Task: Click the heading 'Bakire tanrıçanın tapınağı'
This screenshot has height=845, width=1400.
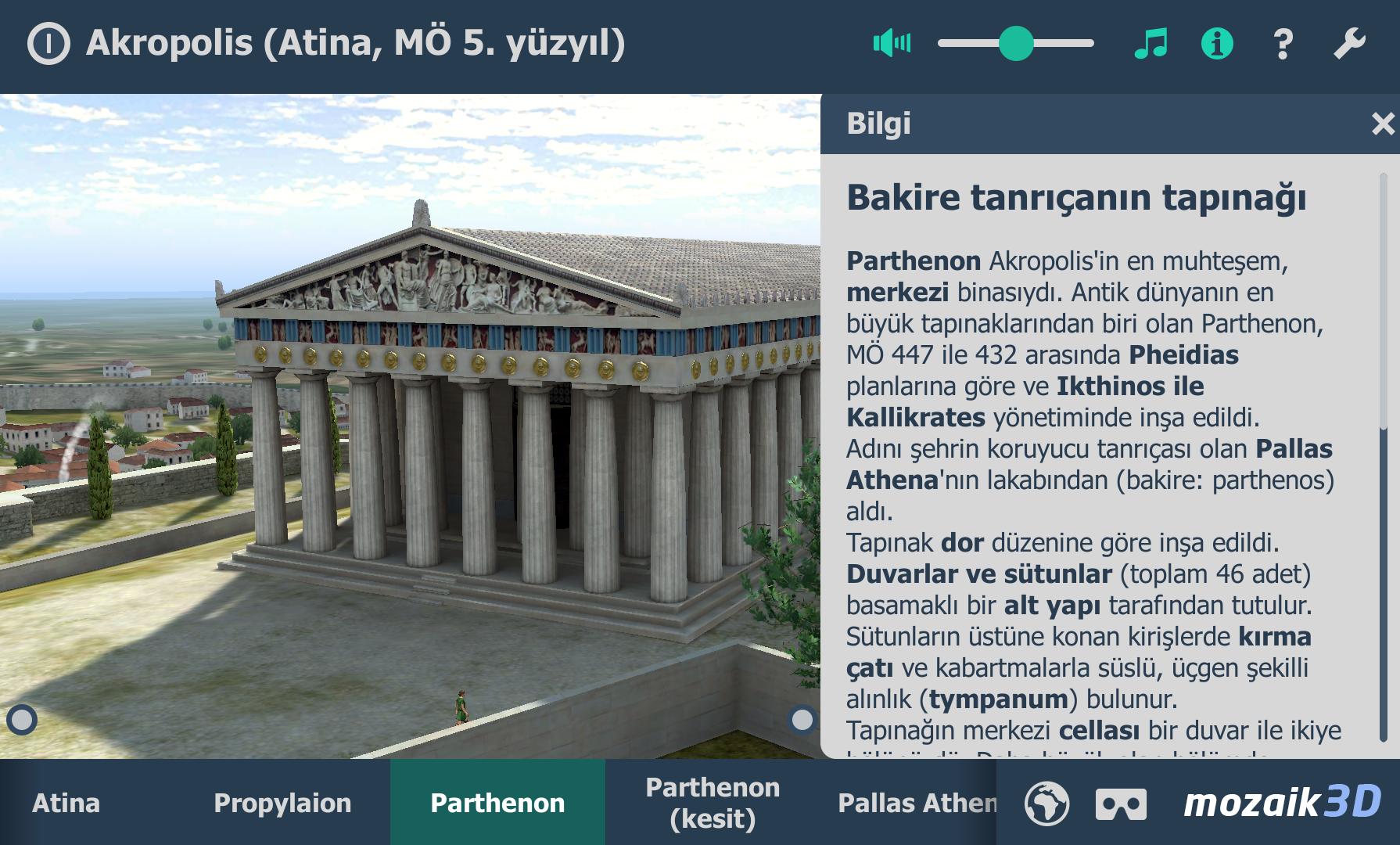Action: [1076, 197]
